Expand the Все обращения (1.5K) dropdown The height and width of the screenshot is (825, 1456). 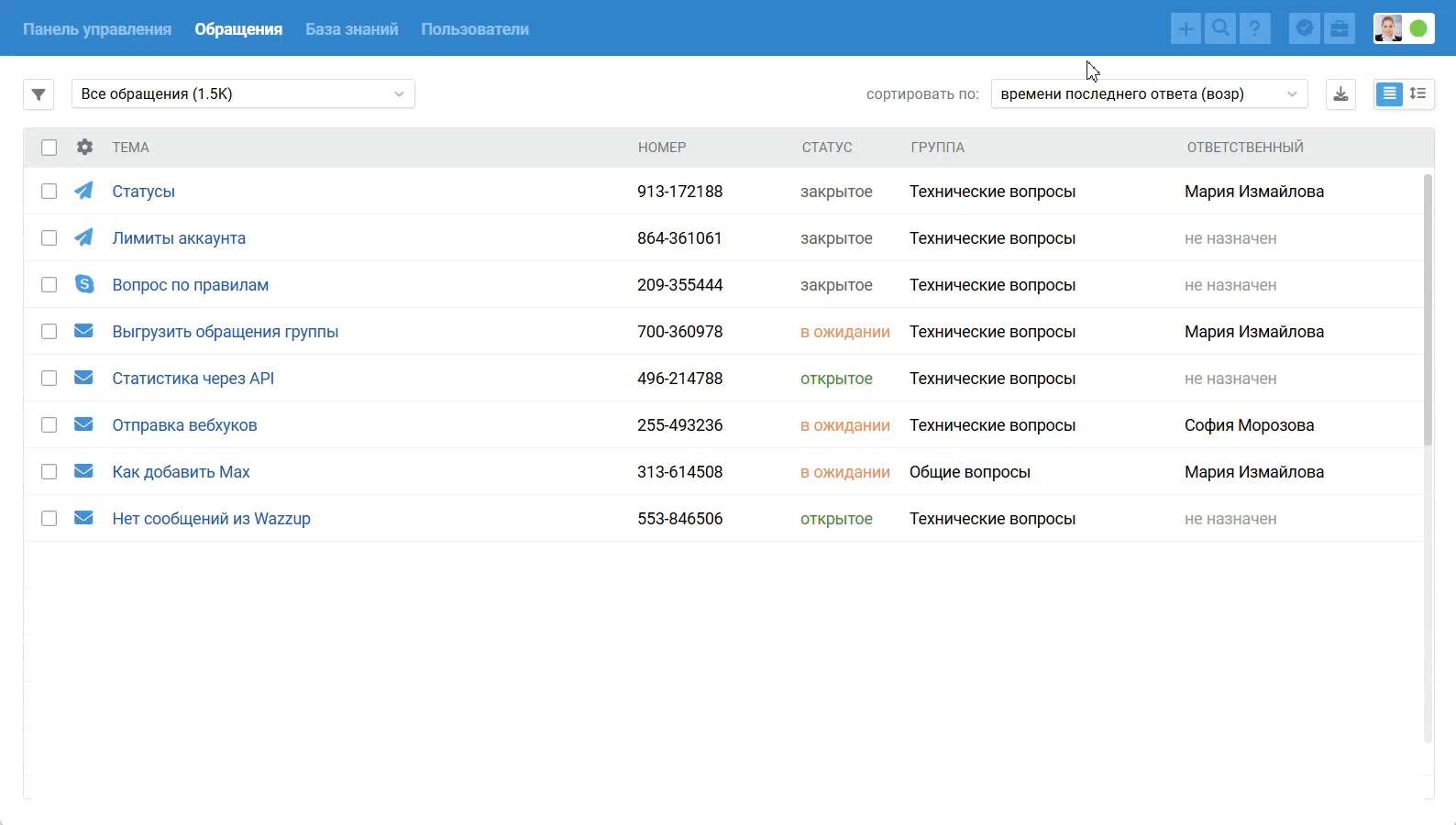243,93
